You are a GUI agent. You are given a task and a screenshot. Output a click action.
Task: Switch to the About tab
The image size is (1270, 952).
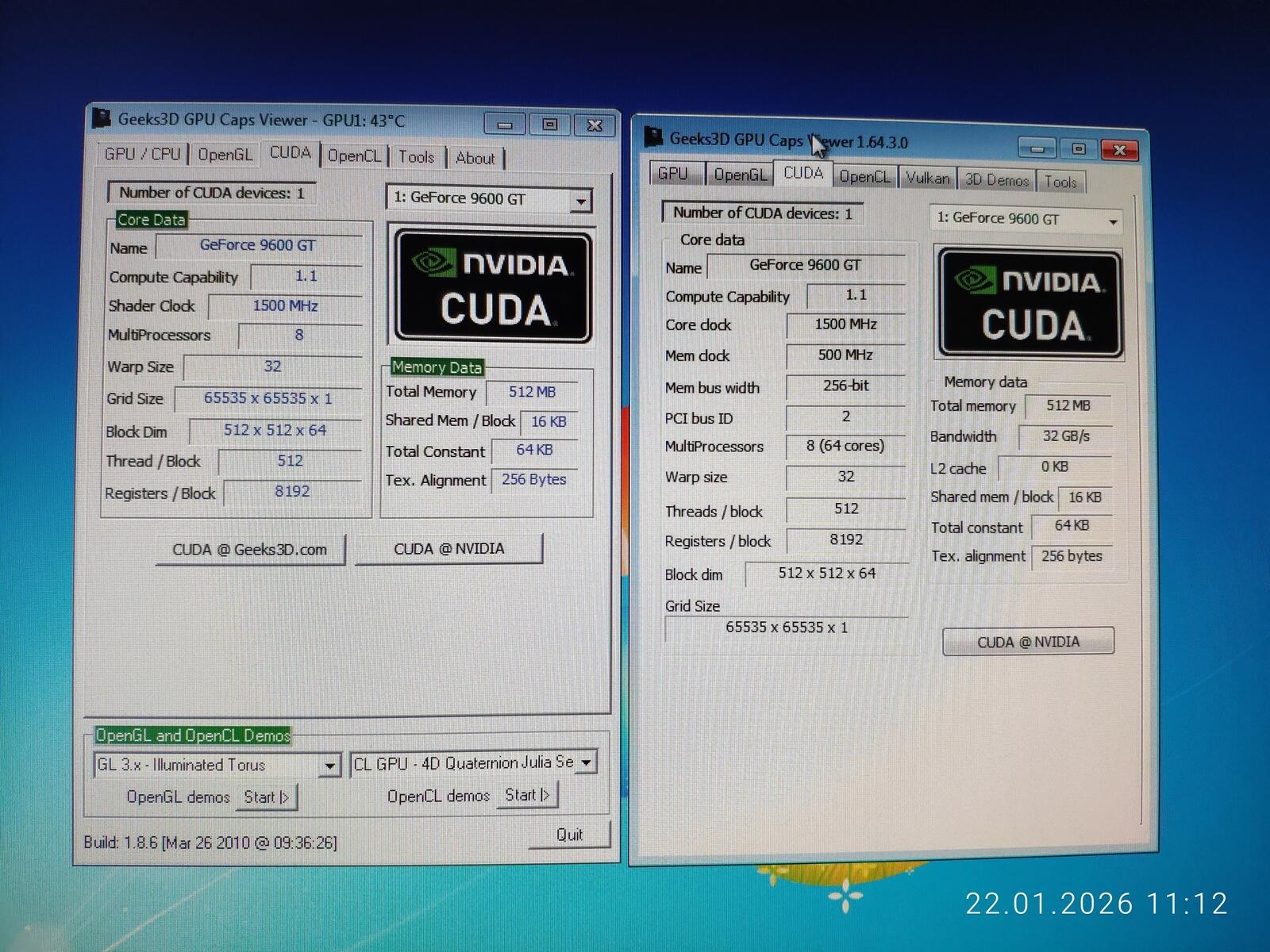pyautogui.click(x=475, y=158)
